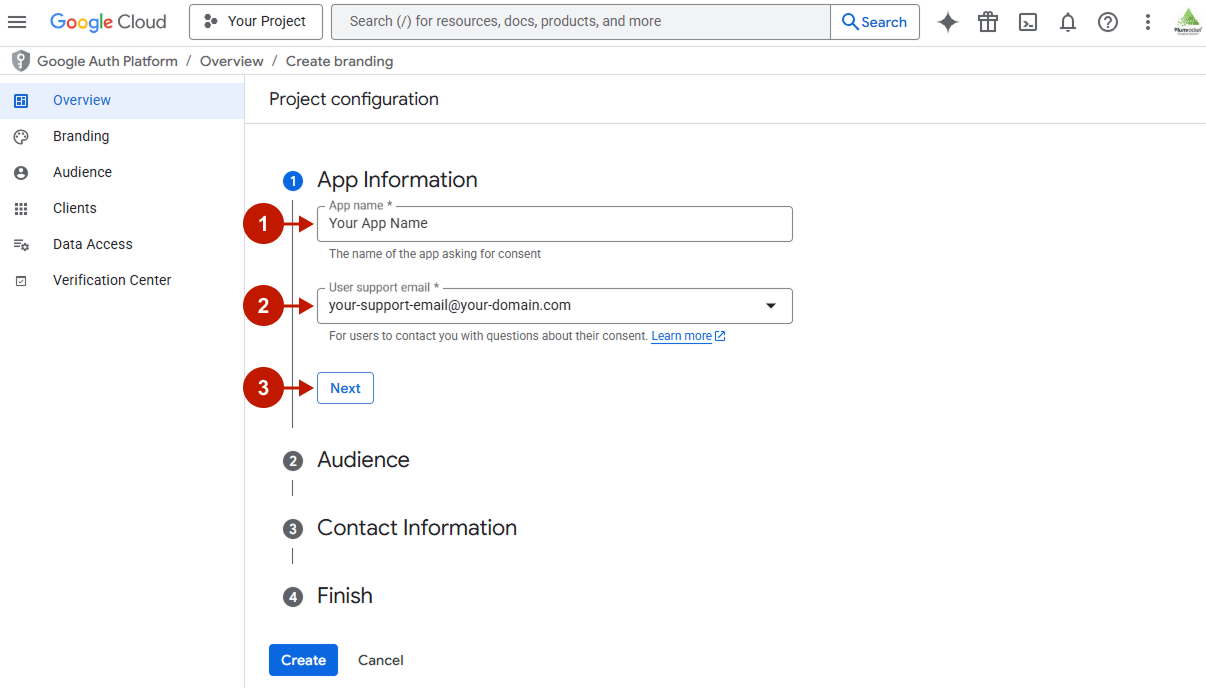Click the blue Create button
The image size is (1206, 688).
point(303,660)
